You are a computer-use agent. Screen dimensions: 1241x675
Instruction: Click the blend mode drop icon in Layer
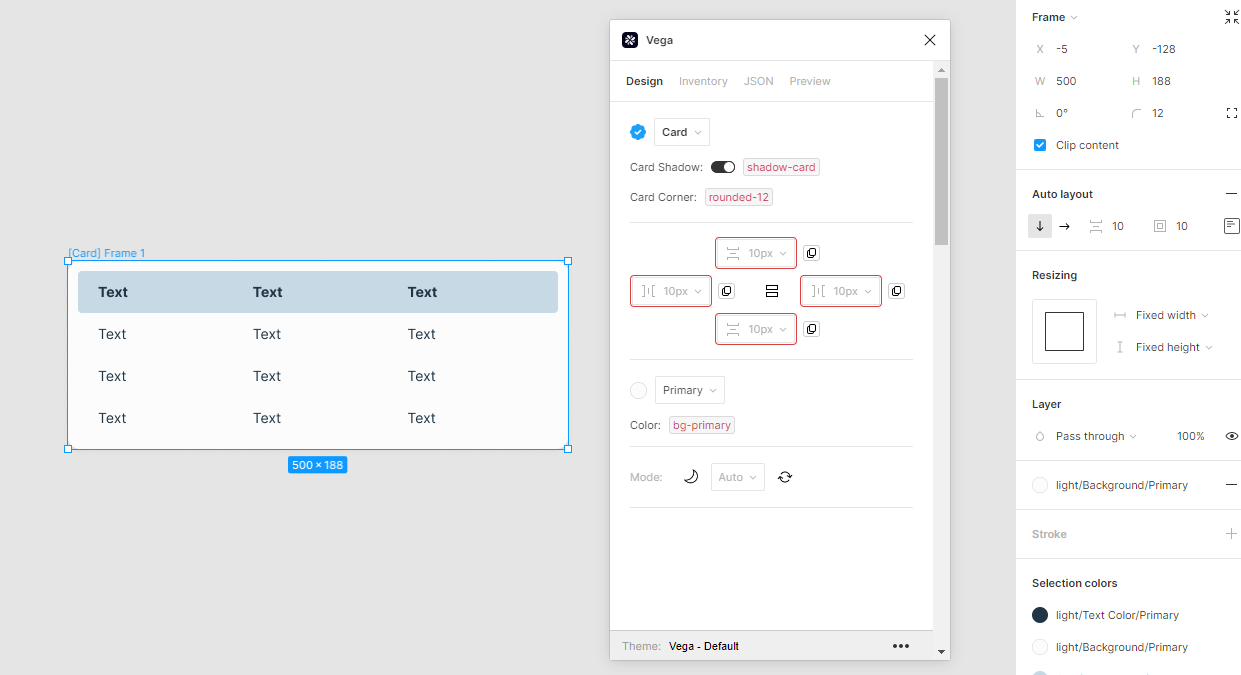pos(1040,436)
